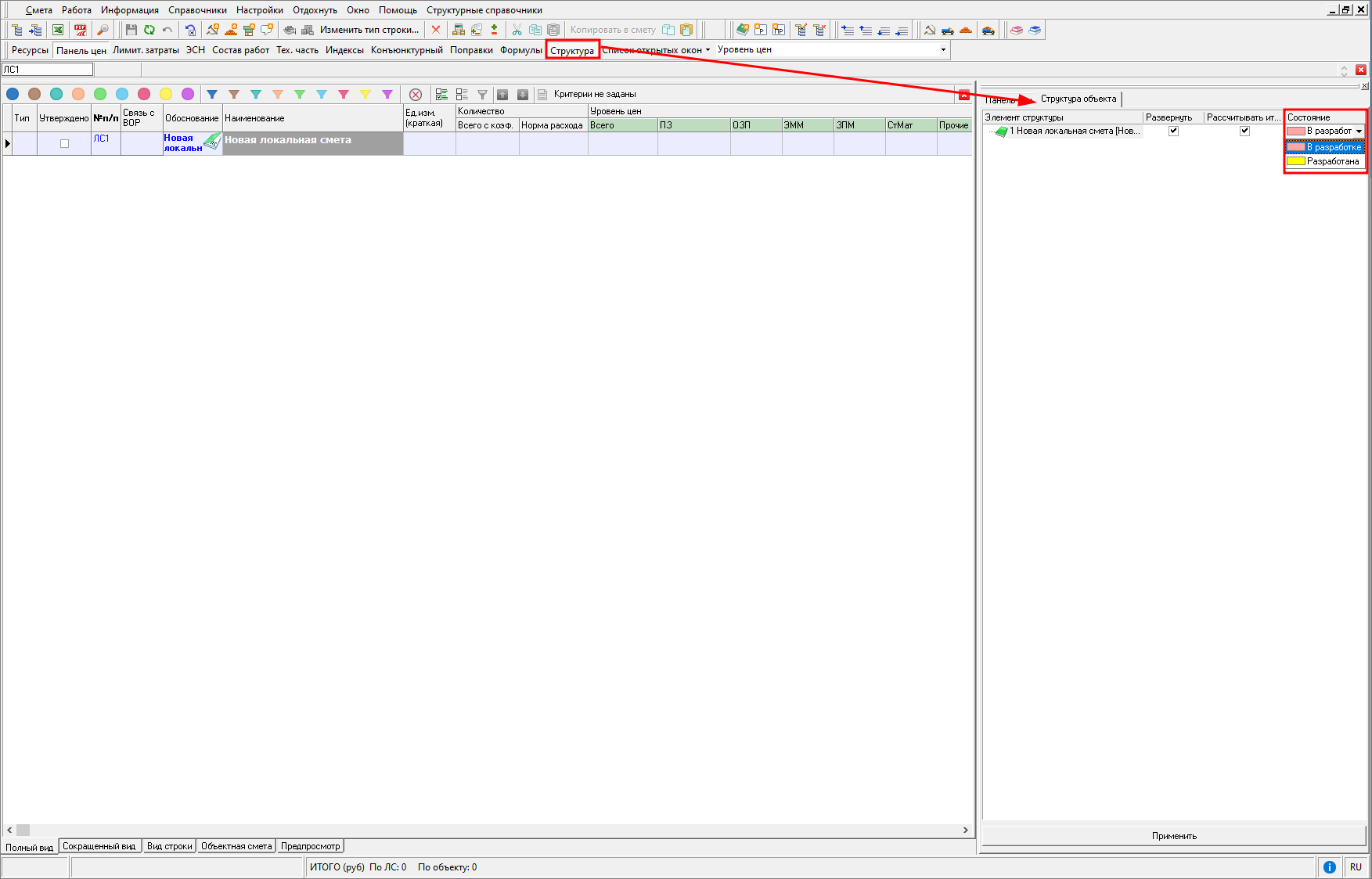Clear filter with circled red X icon

point(416,94)
